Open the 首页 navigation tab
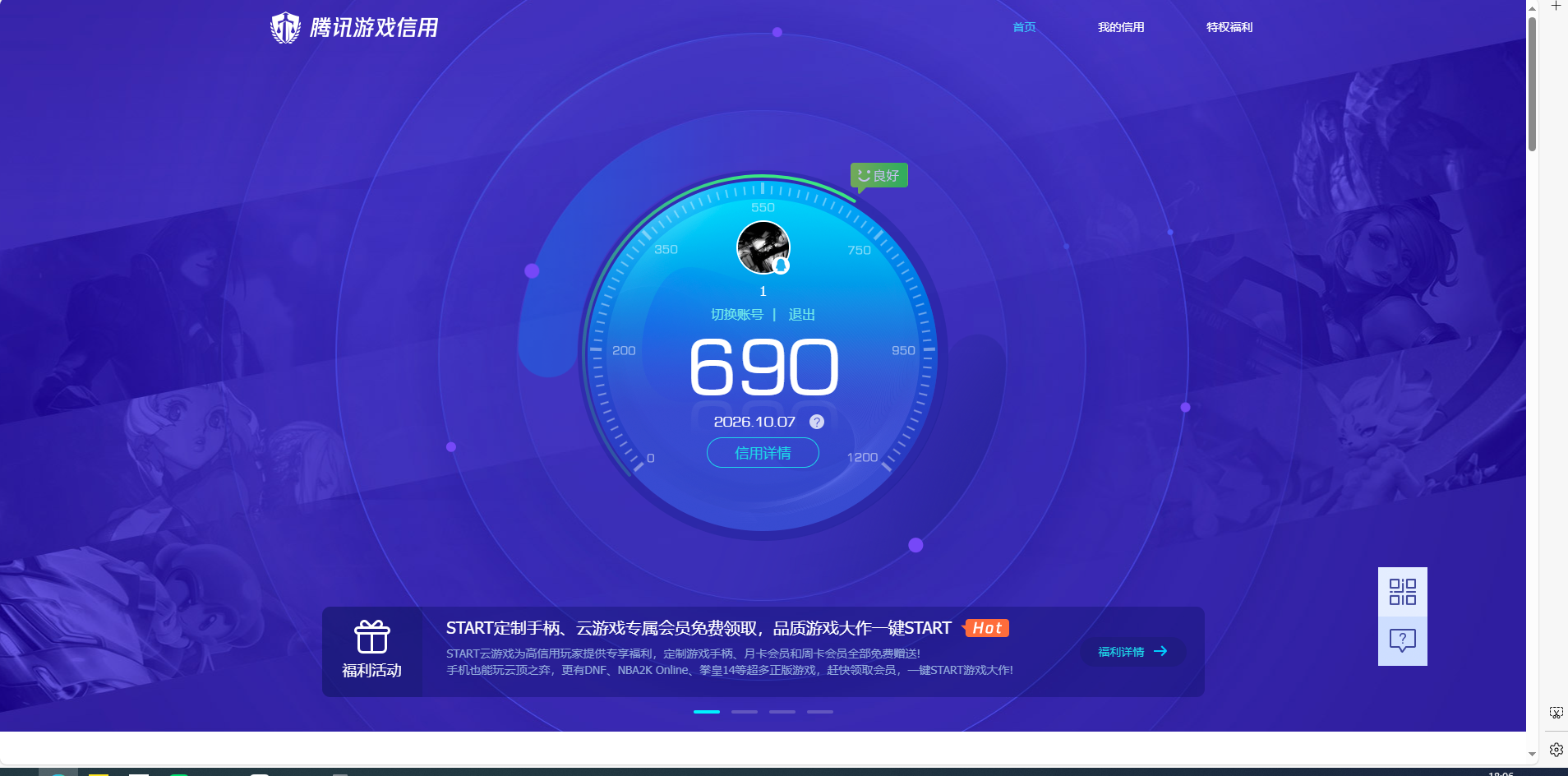Viewport: 1568px width, 776px height. pos(1024,27)
